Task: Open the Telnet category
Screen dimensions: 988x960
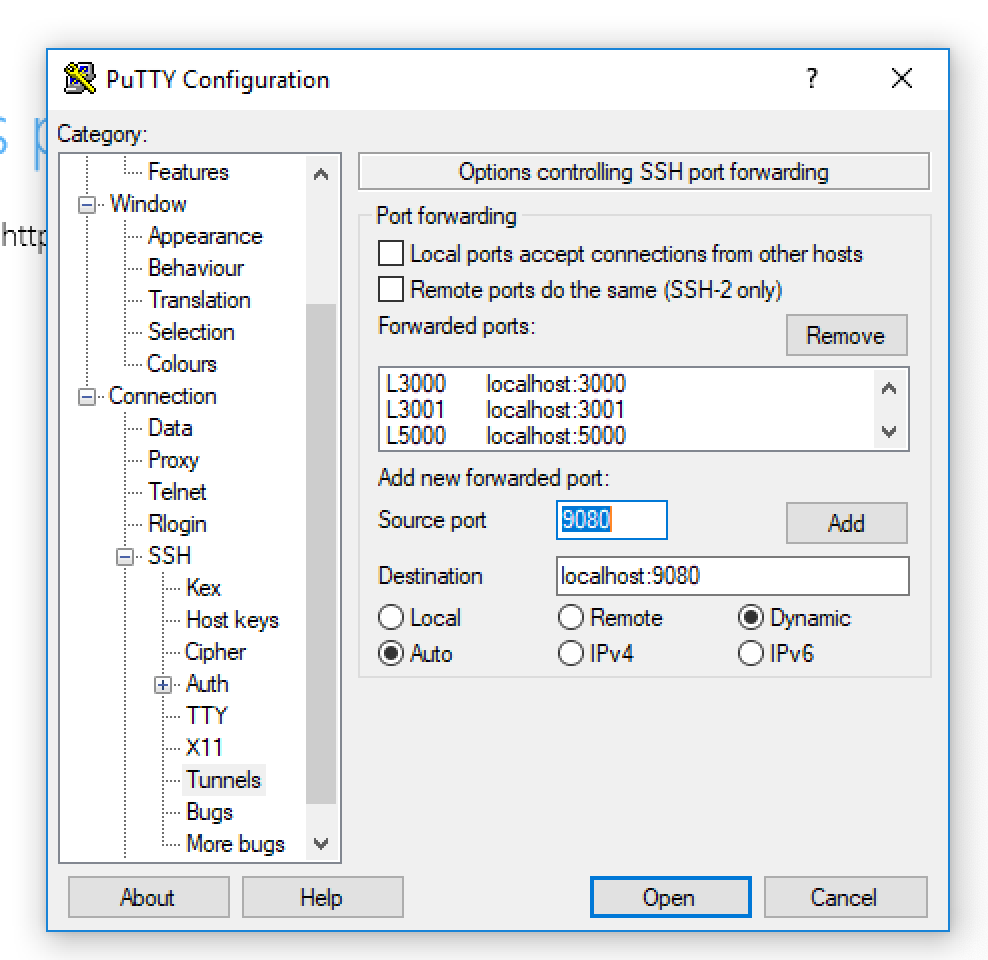Action: [177, 492]
